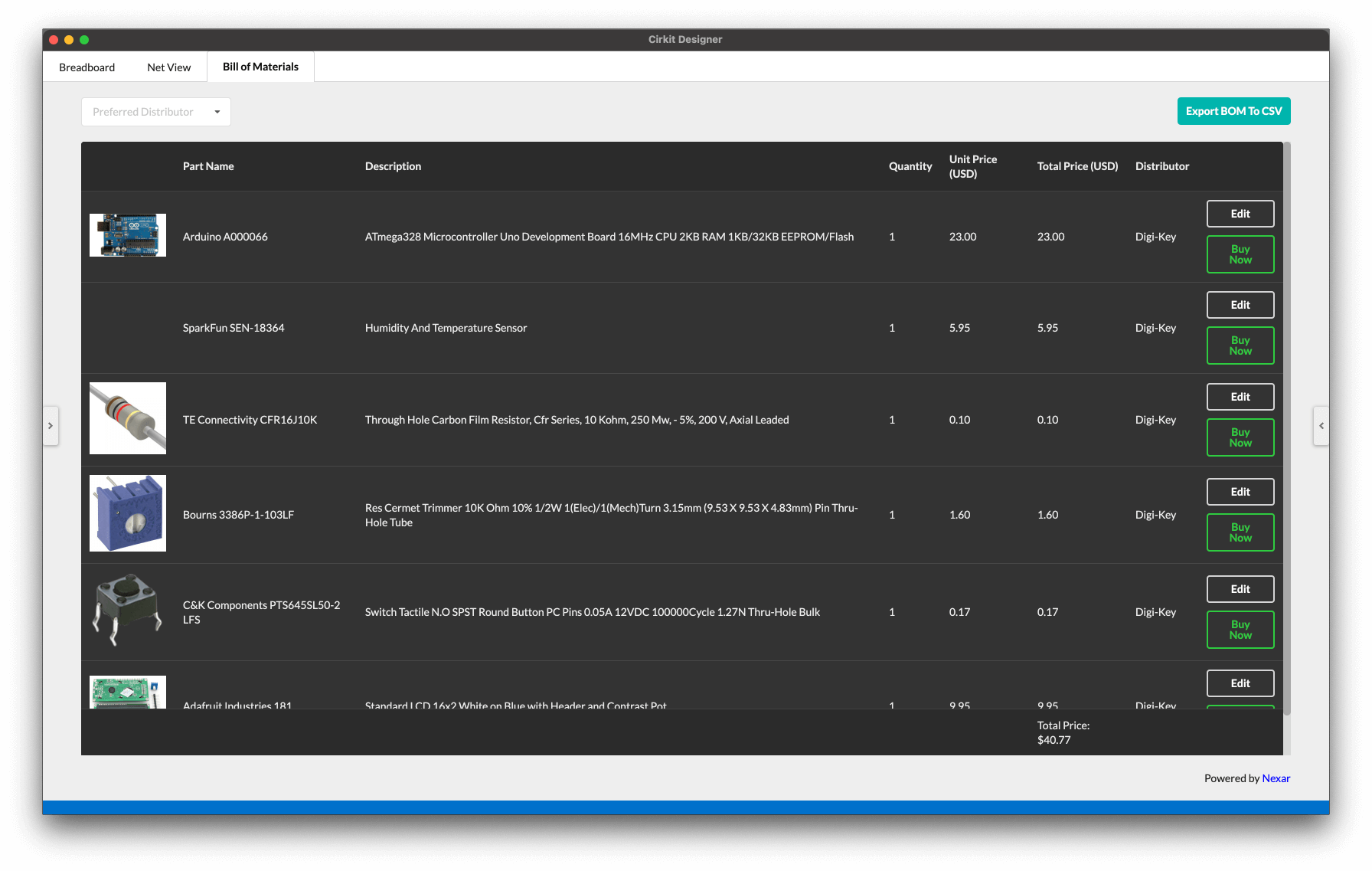
Task: Buy Now for C&K tactile switch
Action: (x=1240, y=630)
